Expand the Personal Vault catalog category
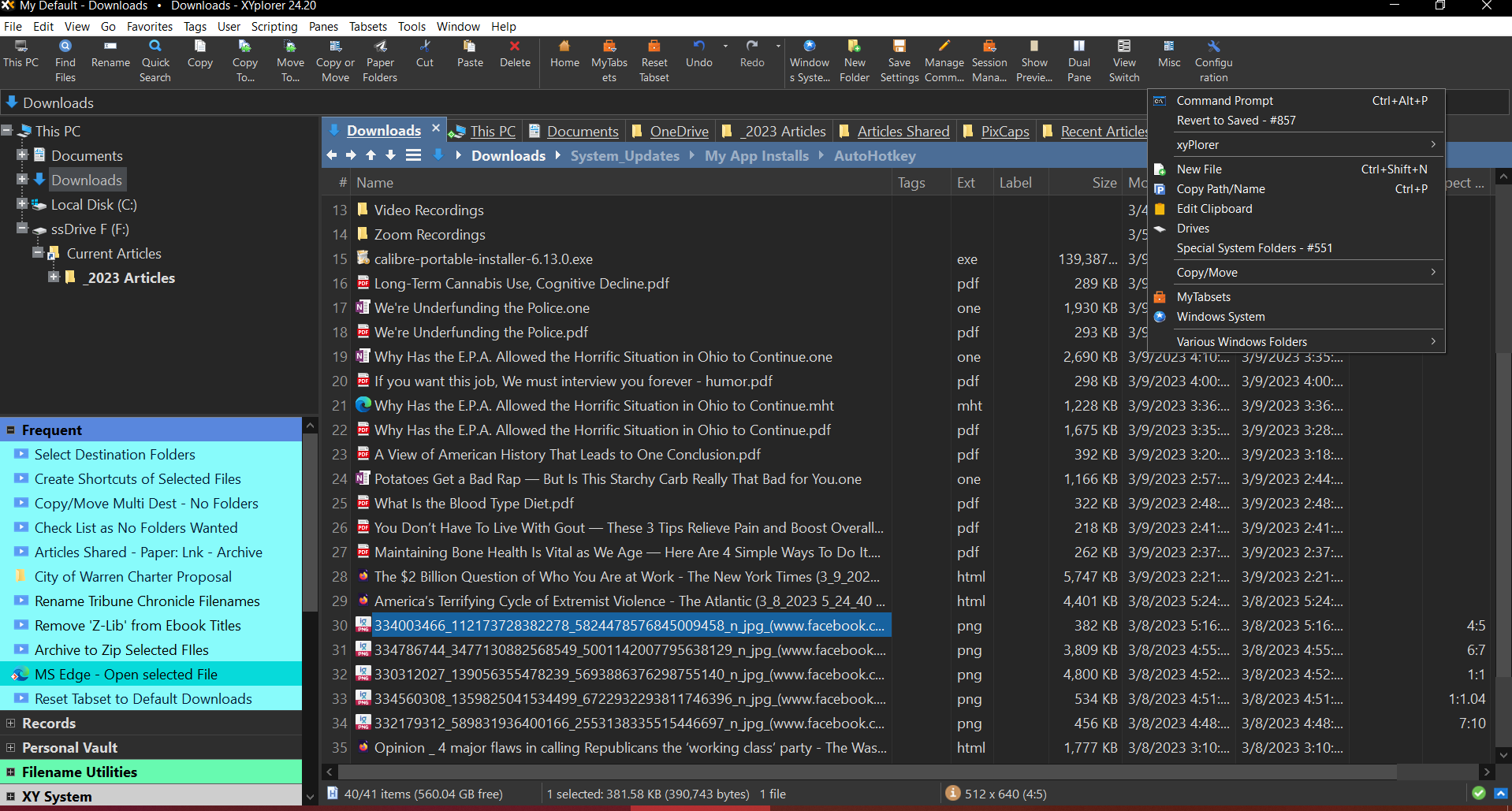 tap(11, 748)
